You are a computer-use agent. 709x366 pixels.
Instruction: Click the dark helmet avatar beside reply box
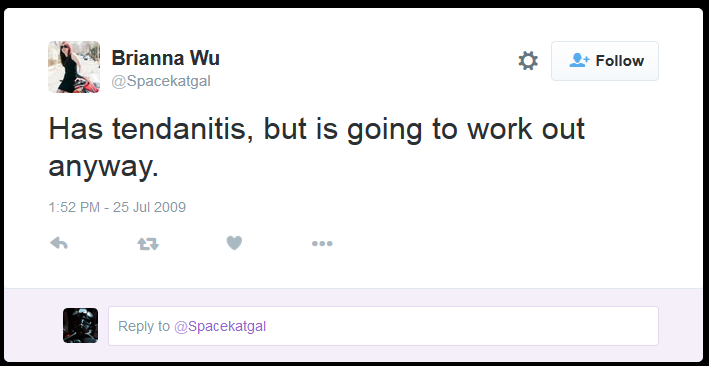pyautogui.click(x=80, y=325)
